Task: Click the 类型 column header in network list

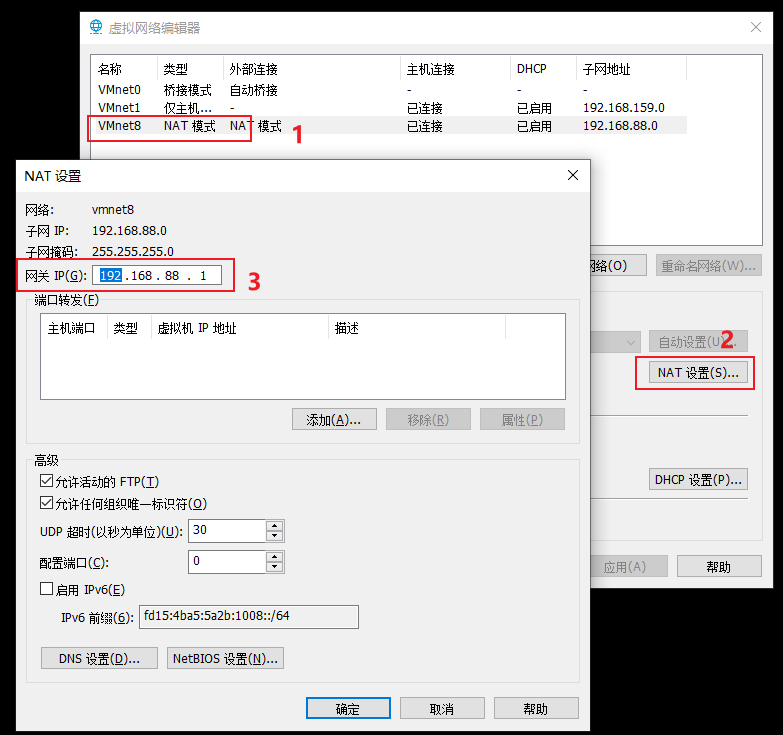Action: [x=190, y=68]
